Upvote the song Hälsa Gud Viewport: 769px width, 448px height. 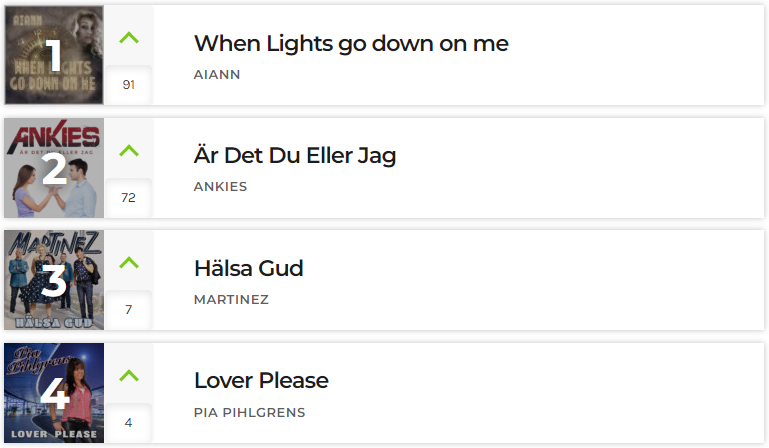tap(129, 263)
